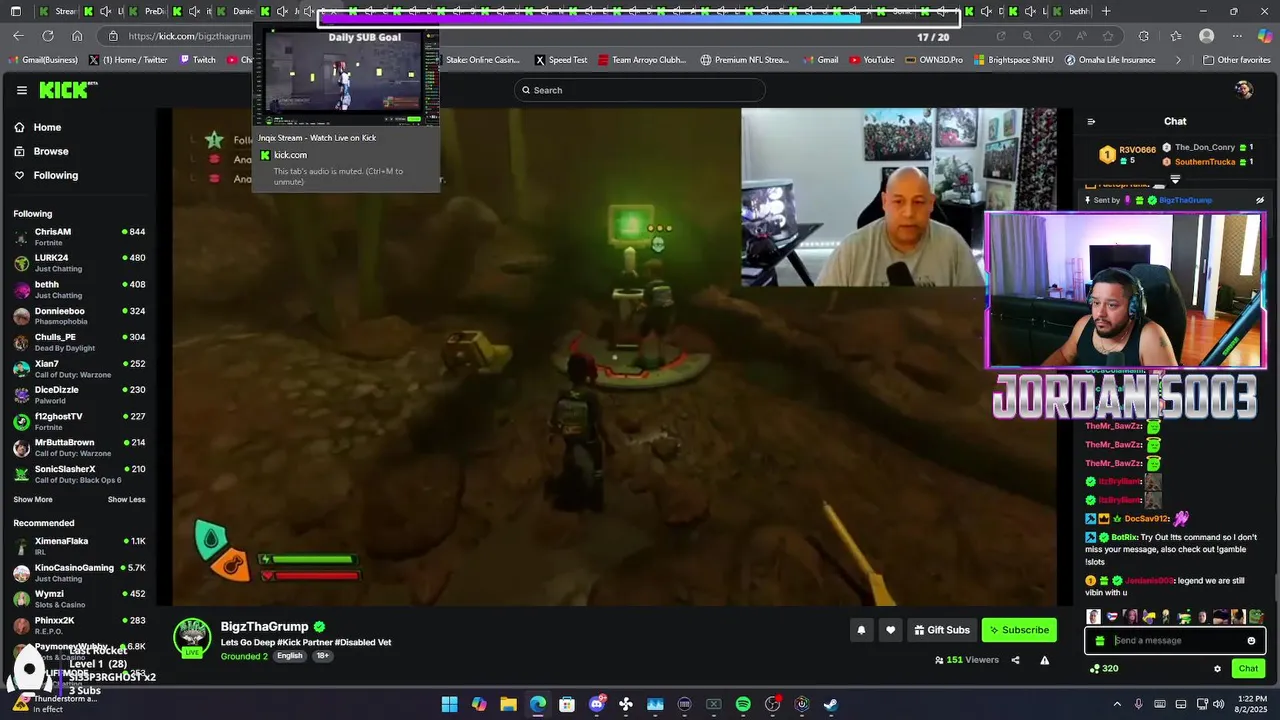
Task: Click the KICK logo
Action: (68, 90)
